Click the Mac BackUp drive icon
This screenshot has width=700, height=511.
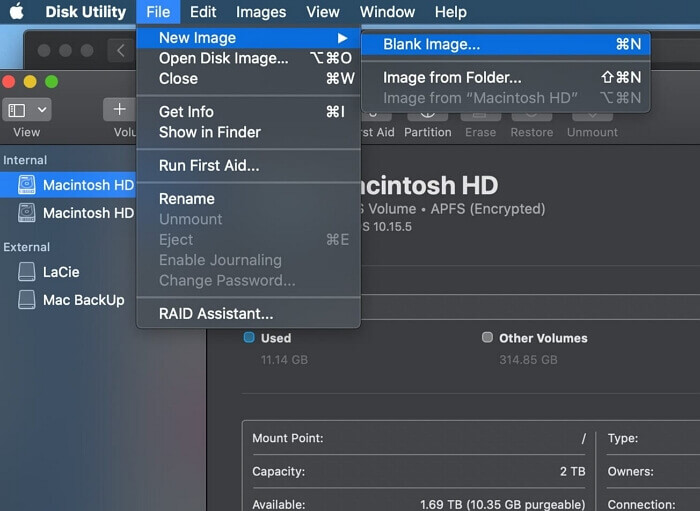[x=27, y=300]
